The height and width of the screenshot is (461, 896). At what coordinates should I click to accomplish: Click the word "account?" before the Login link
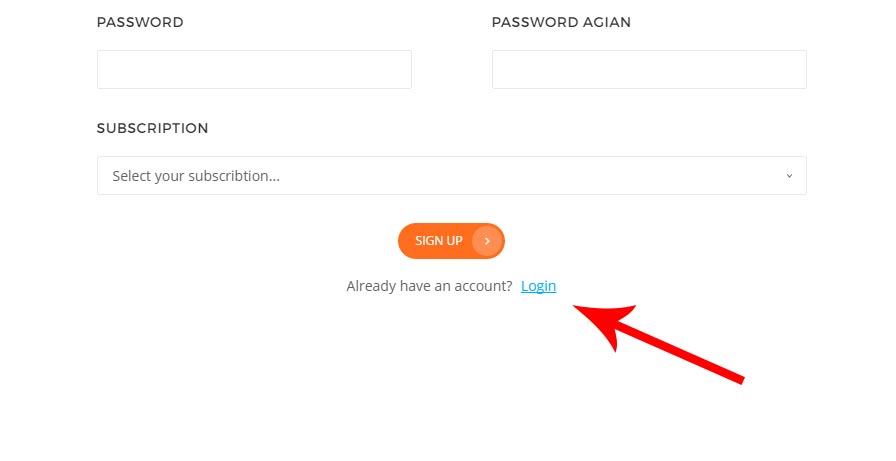point(484,286)
